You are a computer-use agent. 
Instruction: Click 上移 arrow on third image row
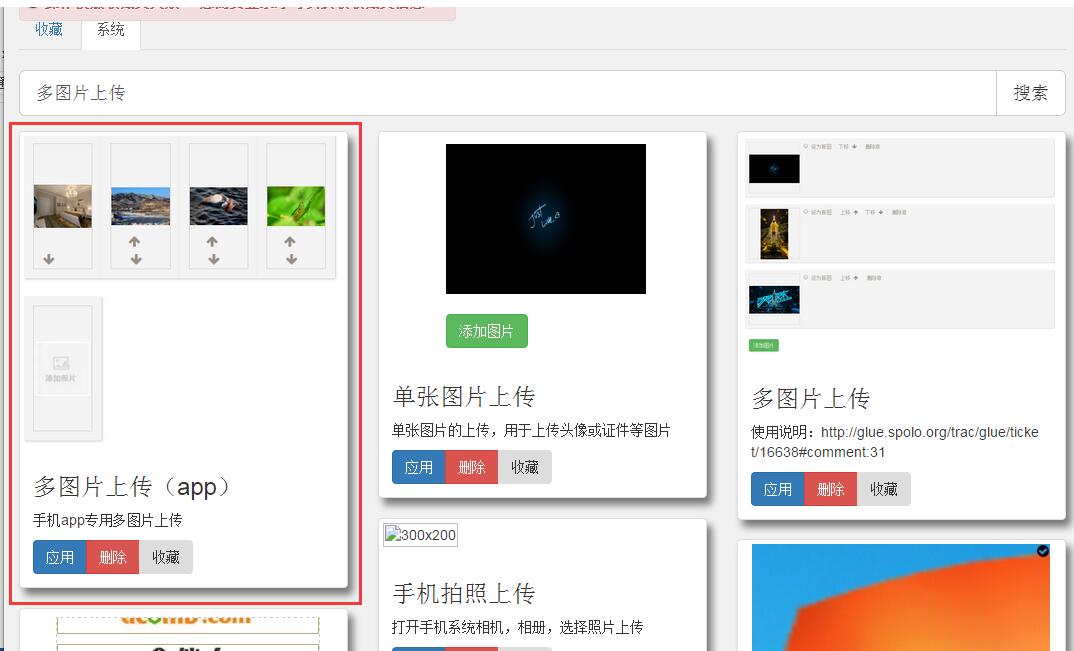(x=856, y=278)
